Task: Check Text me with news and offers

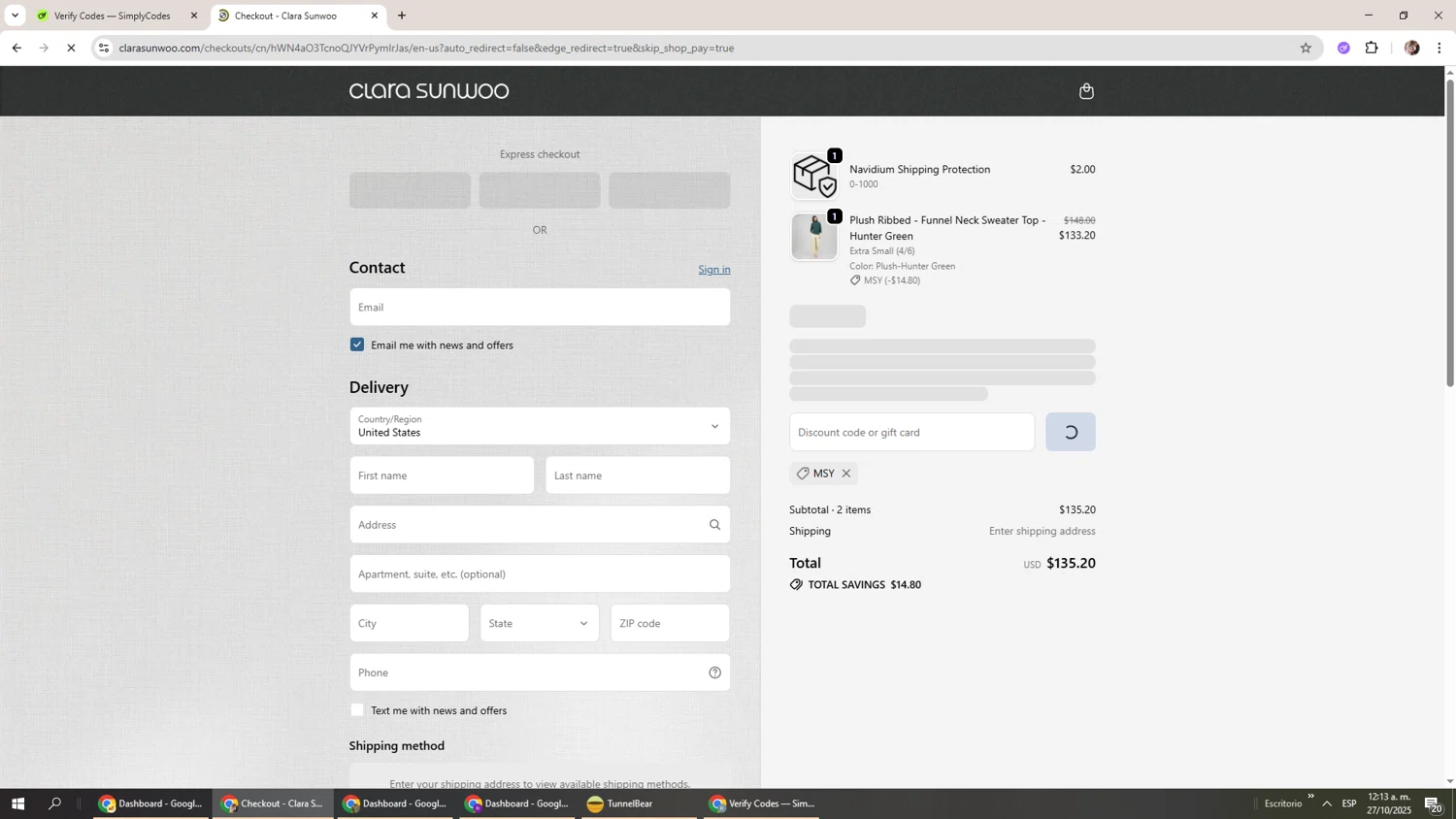Action: (357, 710)
